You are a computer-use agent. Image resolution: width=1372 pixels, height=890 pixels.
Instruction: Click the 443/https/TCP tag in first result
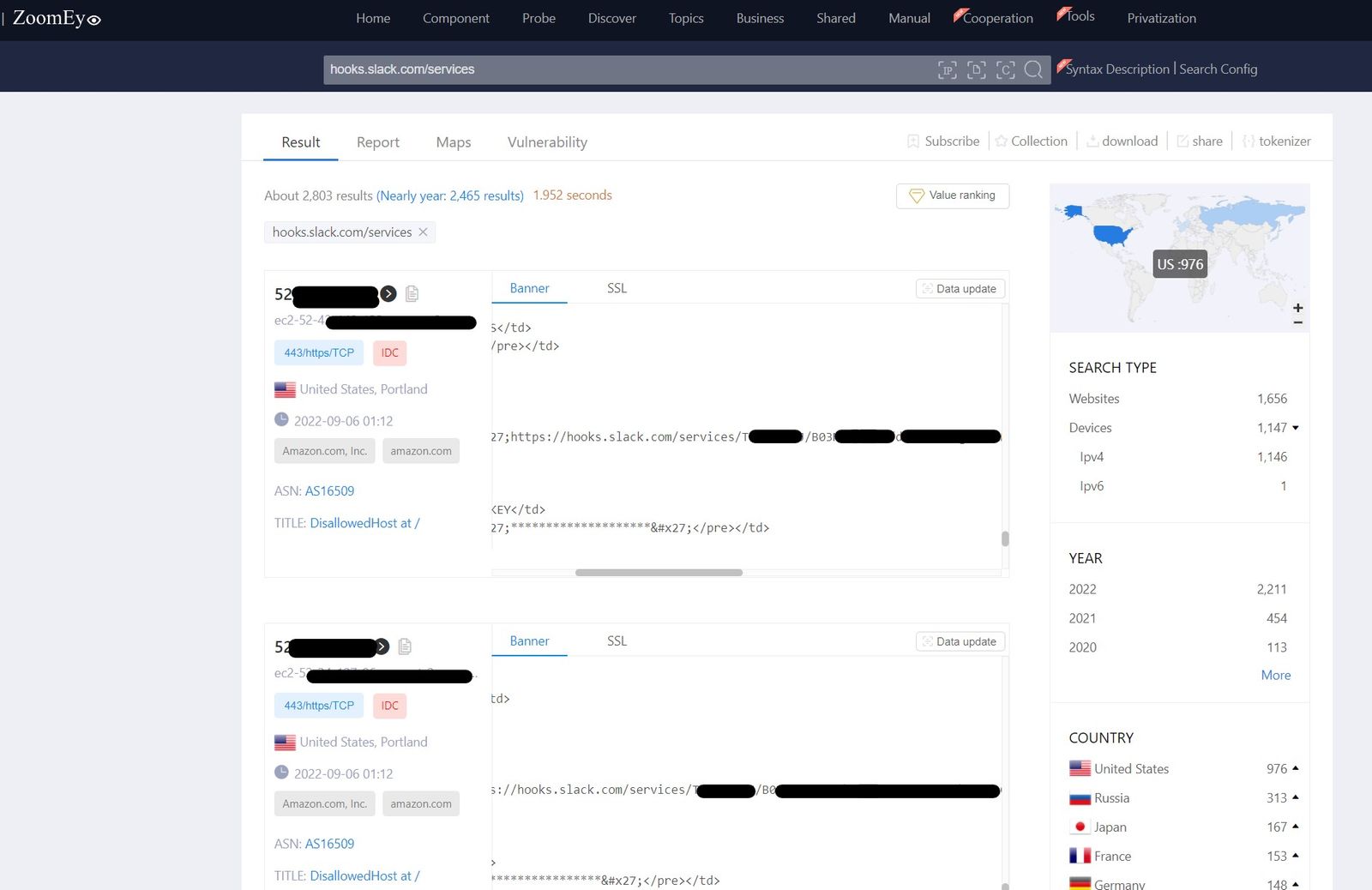pos(319,353)
